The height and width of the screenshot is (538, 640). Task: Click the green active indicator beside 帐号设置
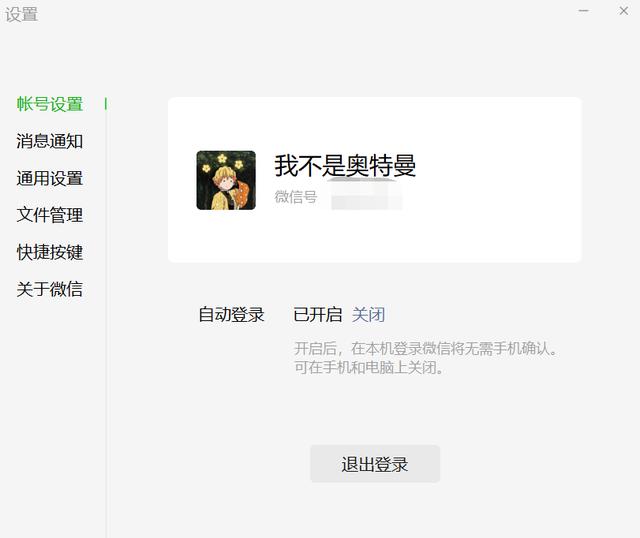[106, 104]
